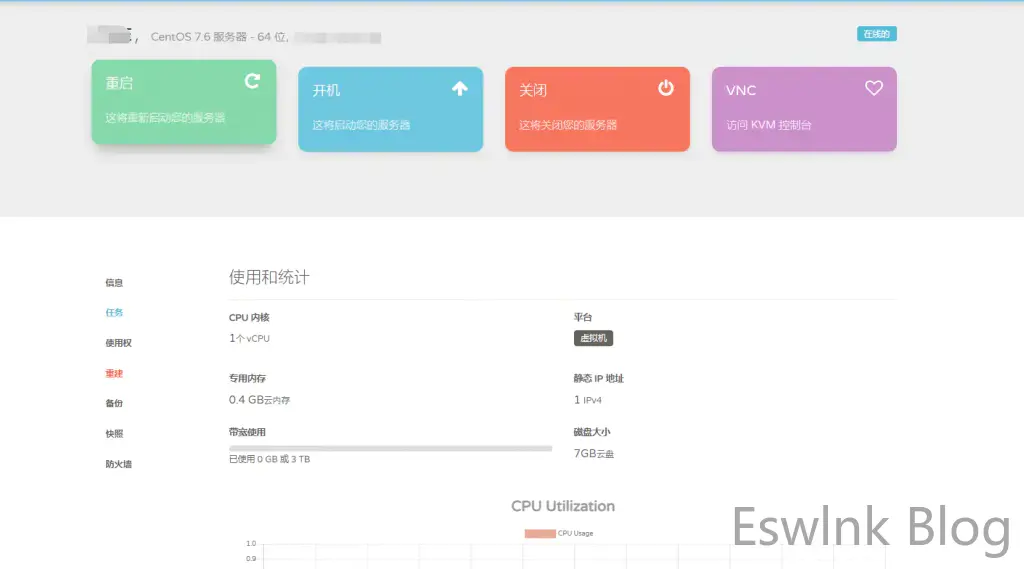The image size is (1024, 569).
Task: Open the purple VNC console card
Action: tap(803, 109)
